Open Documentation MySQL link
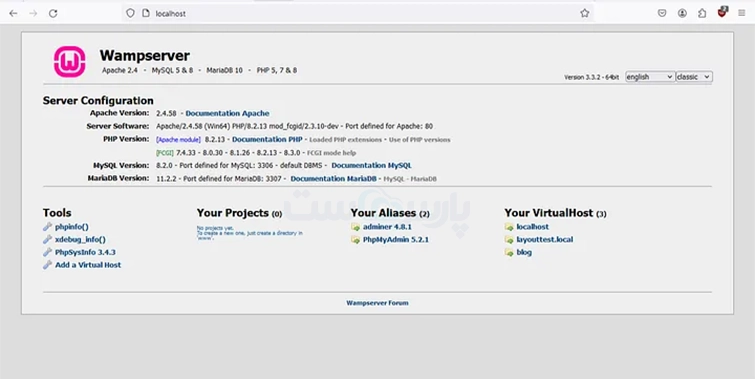Viewport: 755px width, 379px height. [371, 166]
